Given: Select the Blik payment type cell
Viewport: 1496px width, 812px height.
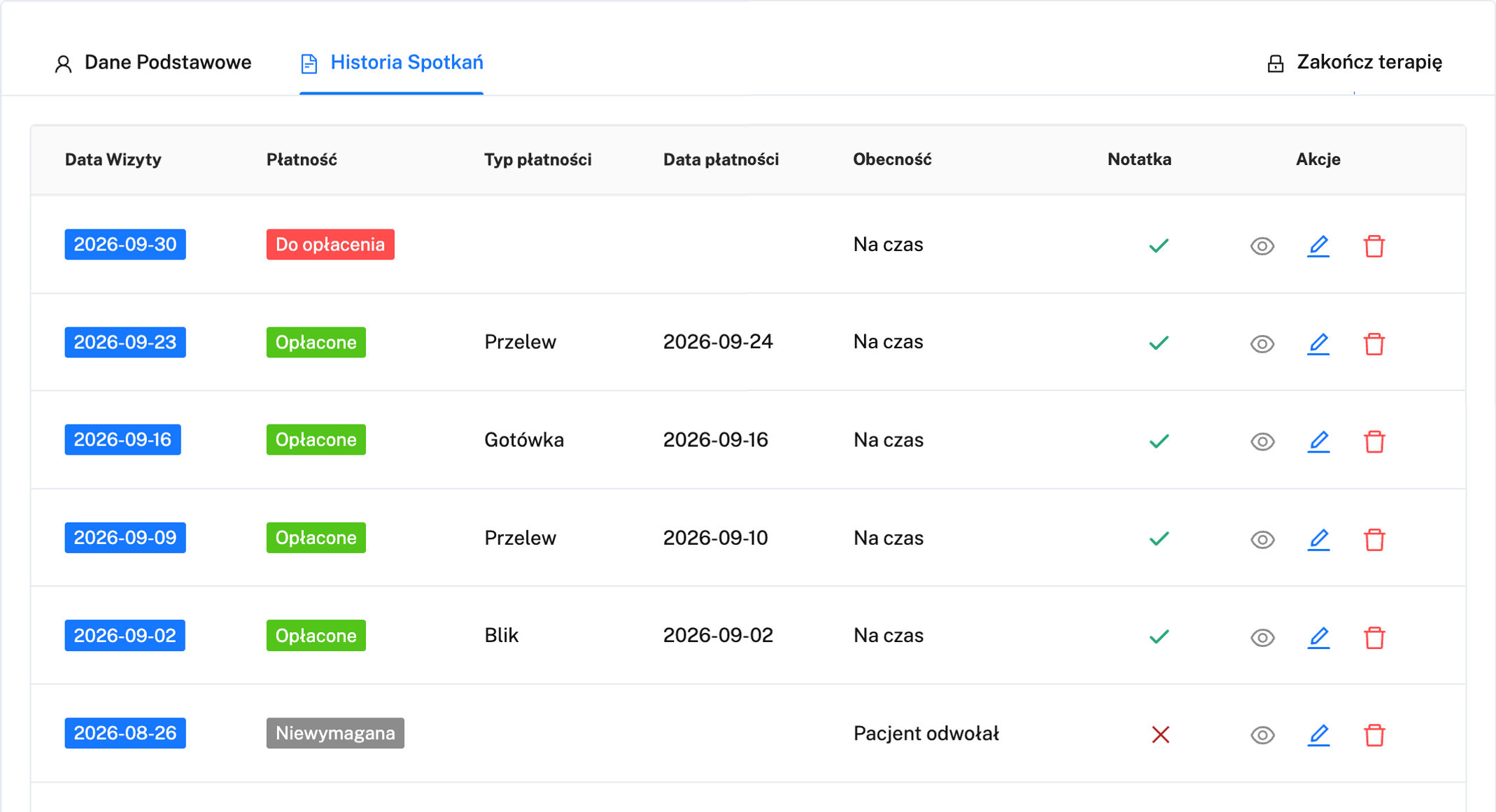Looking at the screenshot, I should [x=501, y=635].
